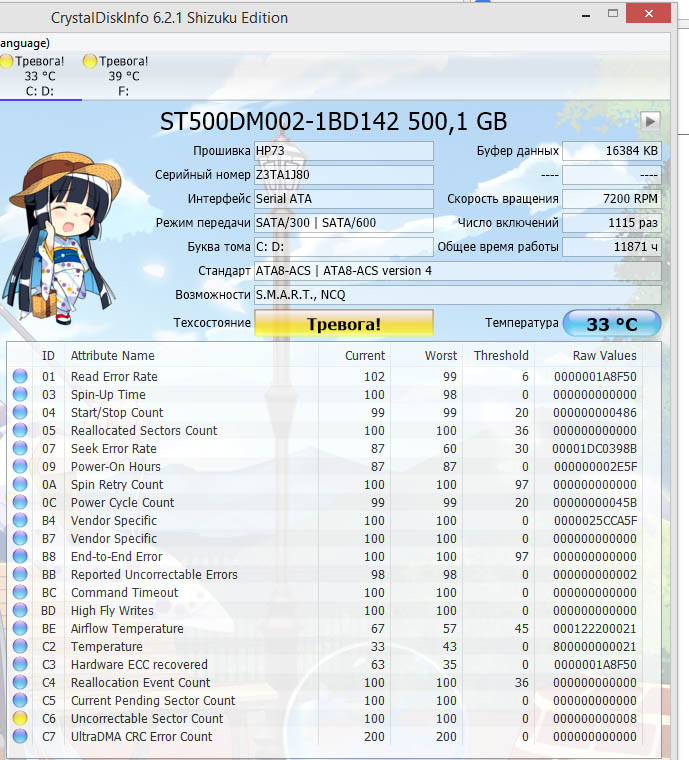Screen dimensions: 689x760
Task: Click the Spin Retry Count status circle
Action: (20, 484)
